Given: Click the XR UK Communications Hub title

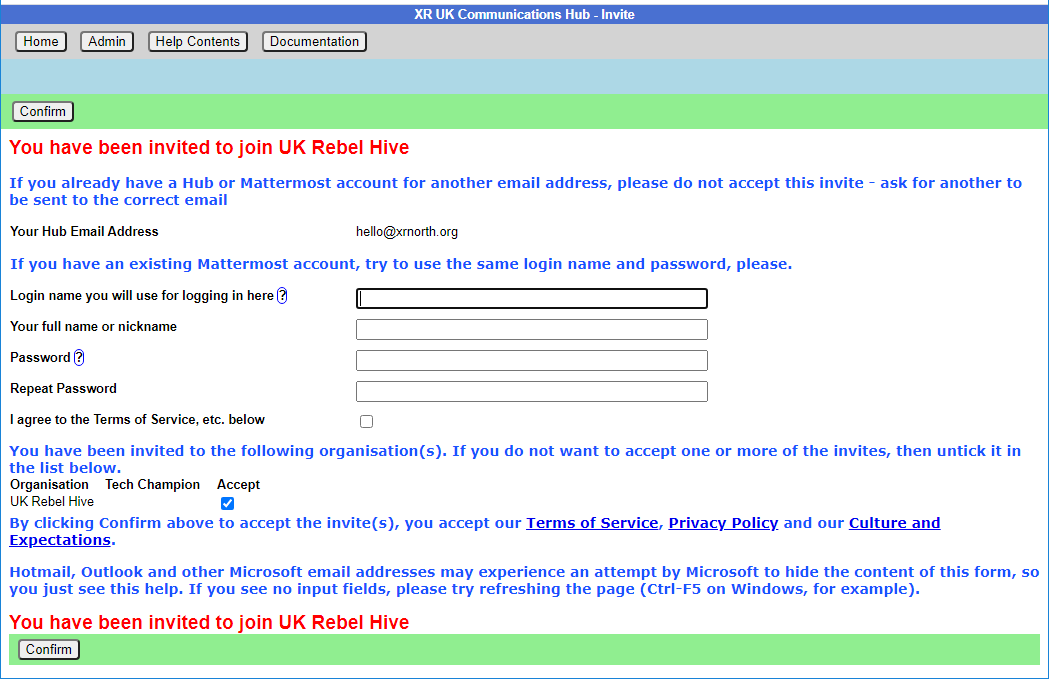Looking at the screenshot, I should pos(524,14).
